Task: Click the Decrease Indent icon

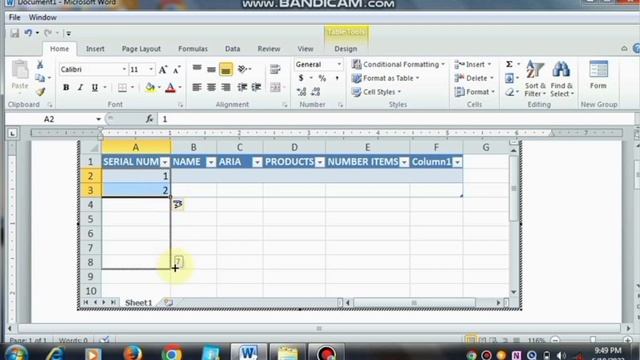Action: [x=242, y=87]
